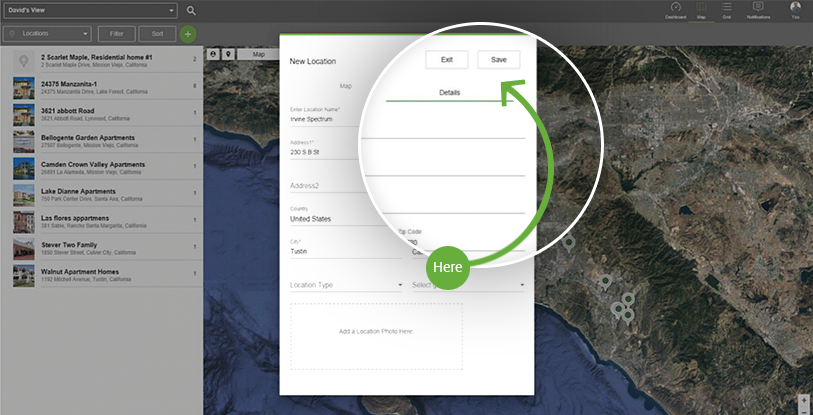Viewport: 813px width, 415px height.
Task: Select the 24375 Manzanita-1 location
Action: tap(106, 88)
